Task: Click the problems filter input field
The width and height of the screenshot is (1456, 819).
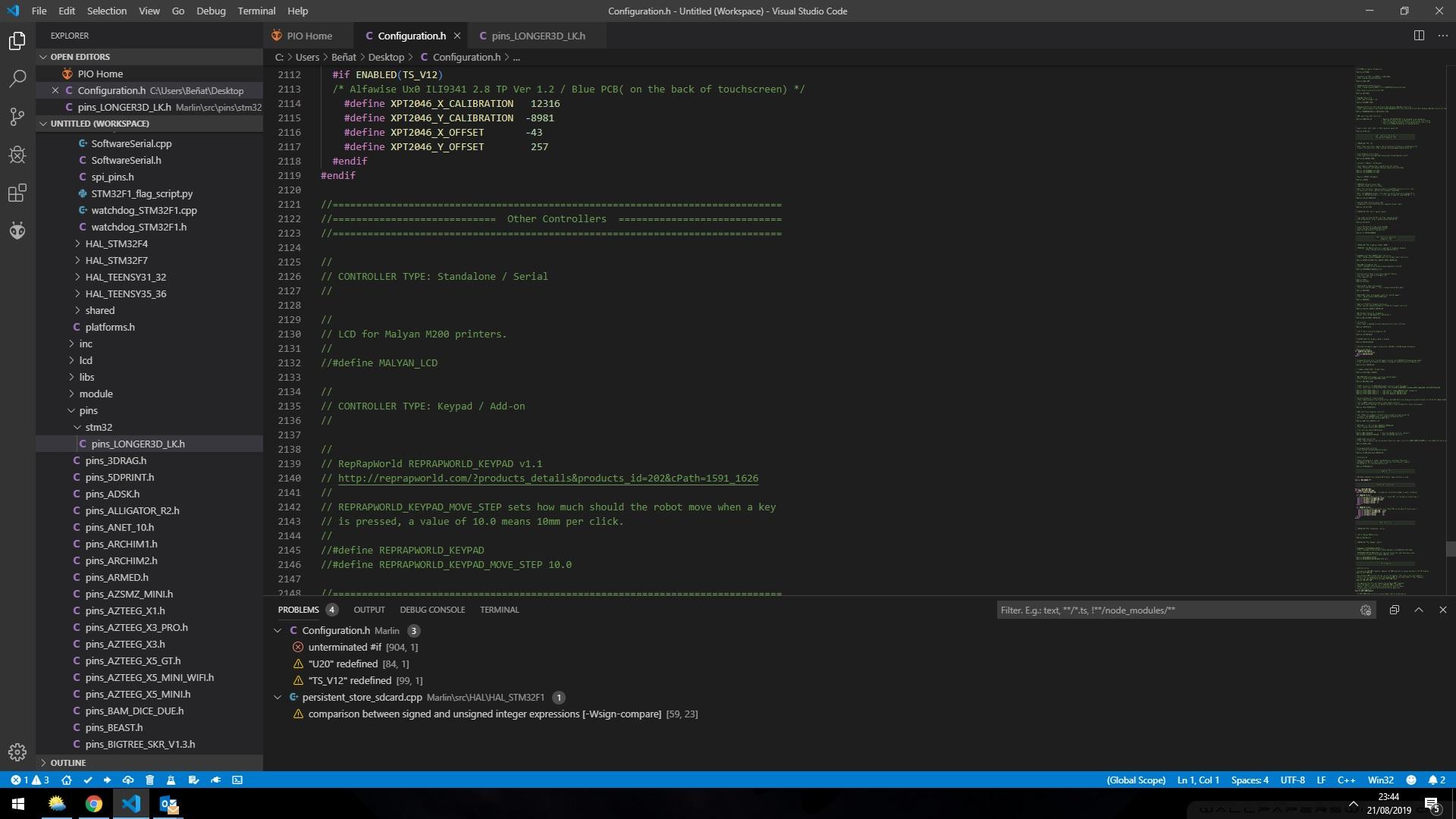Action: pos(1175,610)
